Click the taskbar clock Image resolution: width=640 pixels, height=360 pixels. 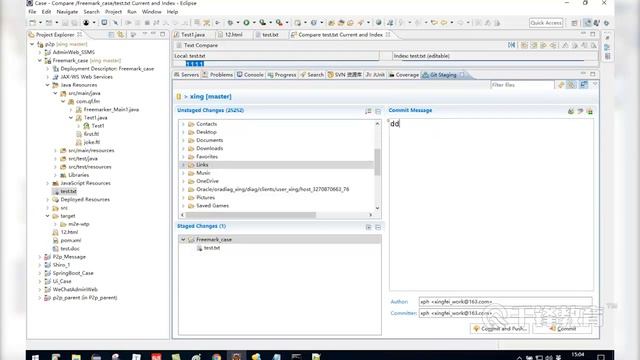578,355
